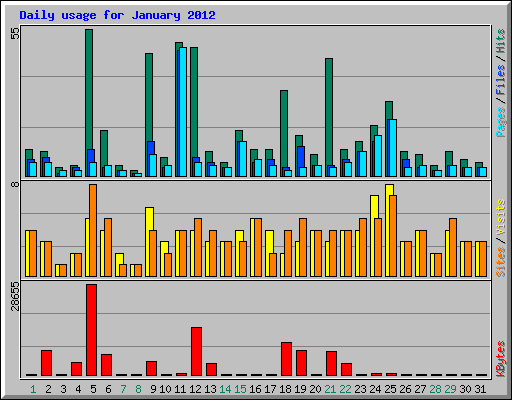Click the orange sites bar for day 3
This screenshot has height=400, width=512.
63,270
